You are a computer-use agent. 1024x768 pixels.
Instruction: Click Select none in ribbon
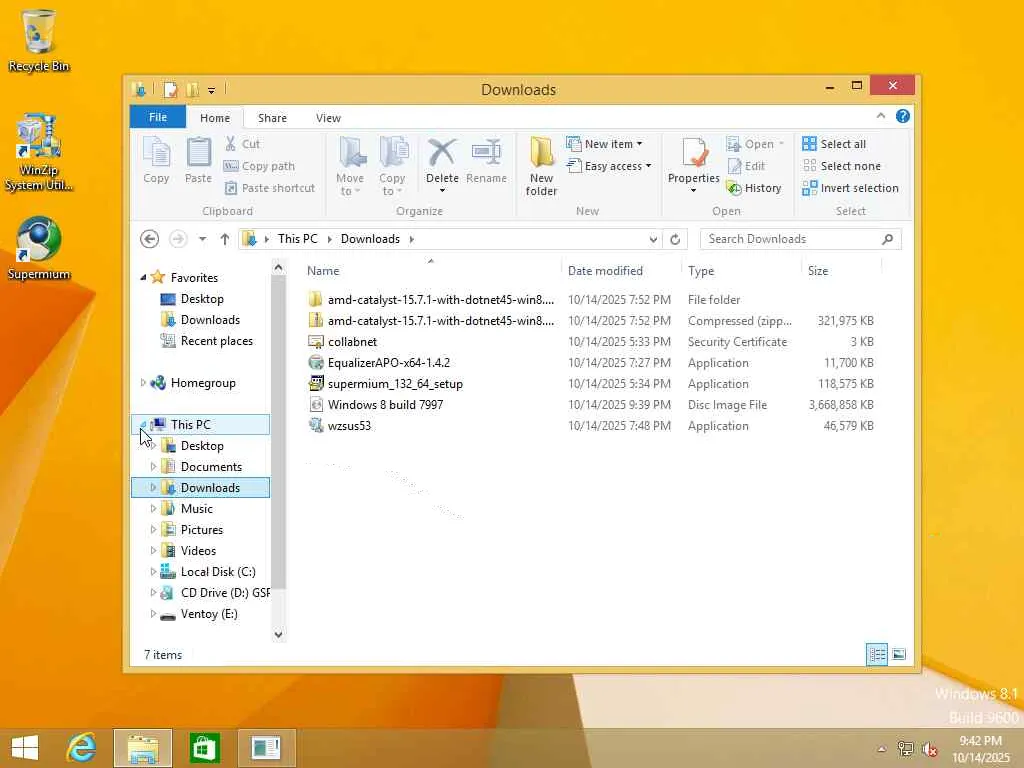click(841, 166)
